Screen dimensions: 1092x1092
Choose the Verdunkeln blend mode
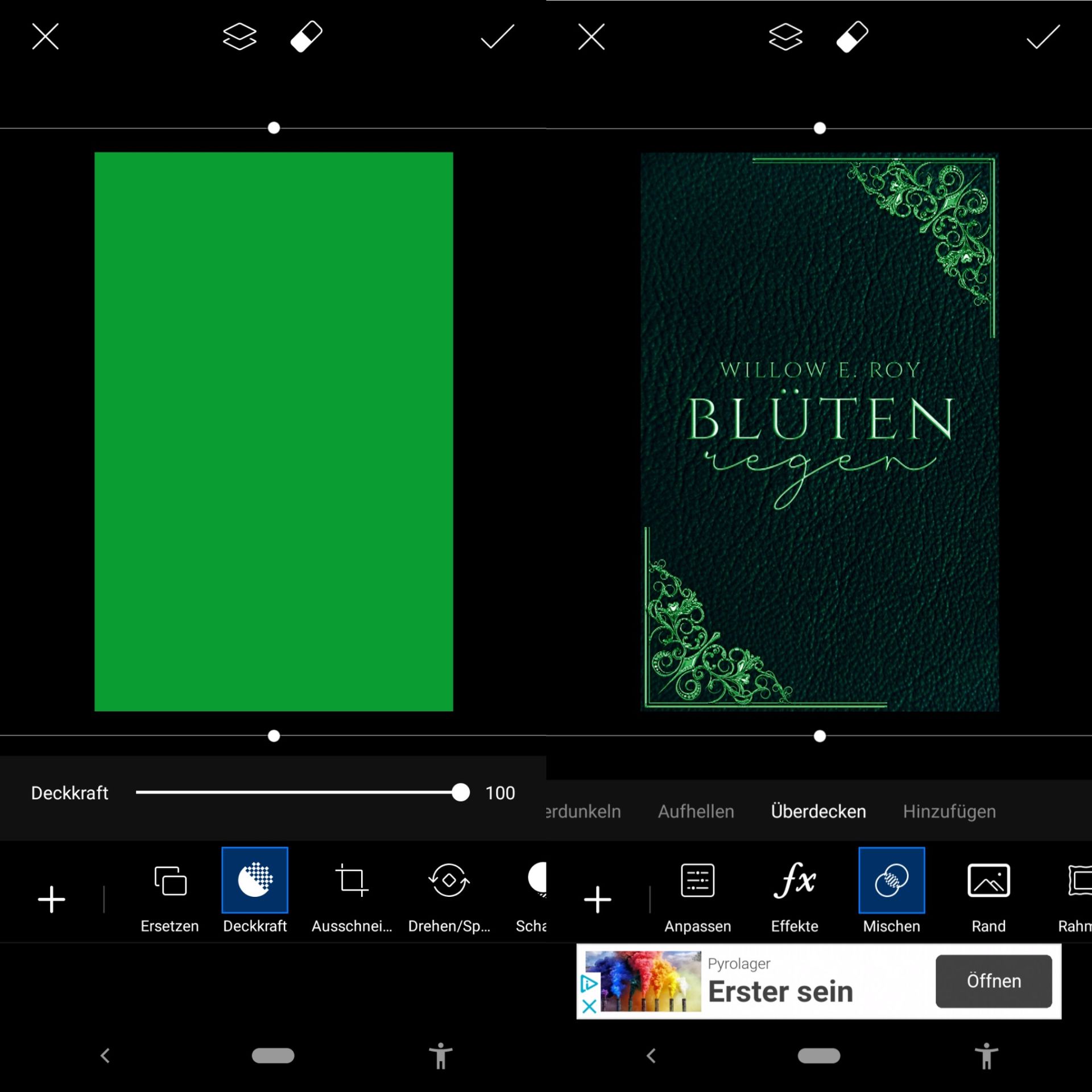pos(583,811)
